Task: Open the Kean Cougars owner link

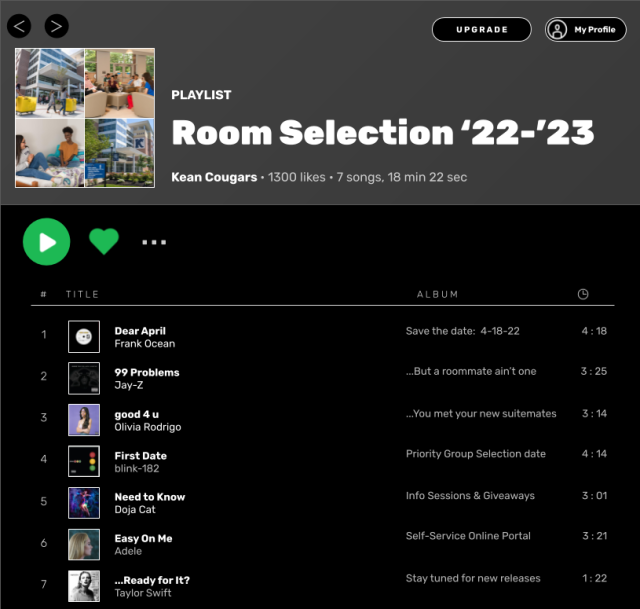Action: pyautogui.click(x=214, y=177)
